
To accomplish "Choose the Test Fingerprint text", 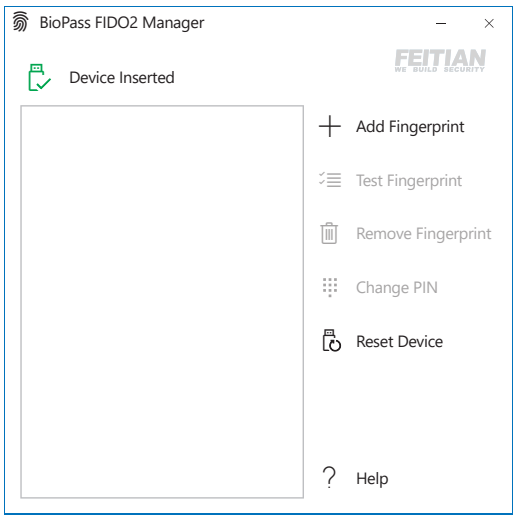I will [x=409, y=181].
